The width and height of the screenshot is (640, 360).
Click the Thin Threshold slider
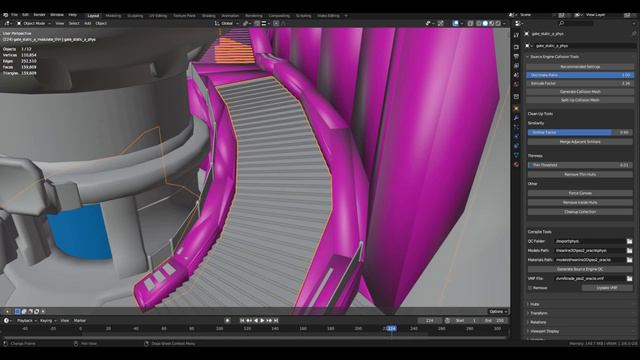click(x=580, y=165)
